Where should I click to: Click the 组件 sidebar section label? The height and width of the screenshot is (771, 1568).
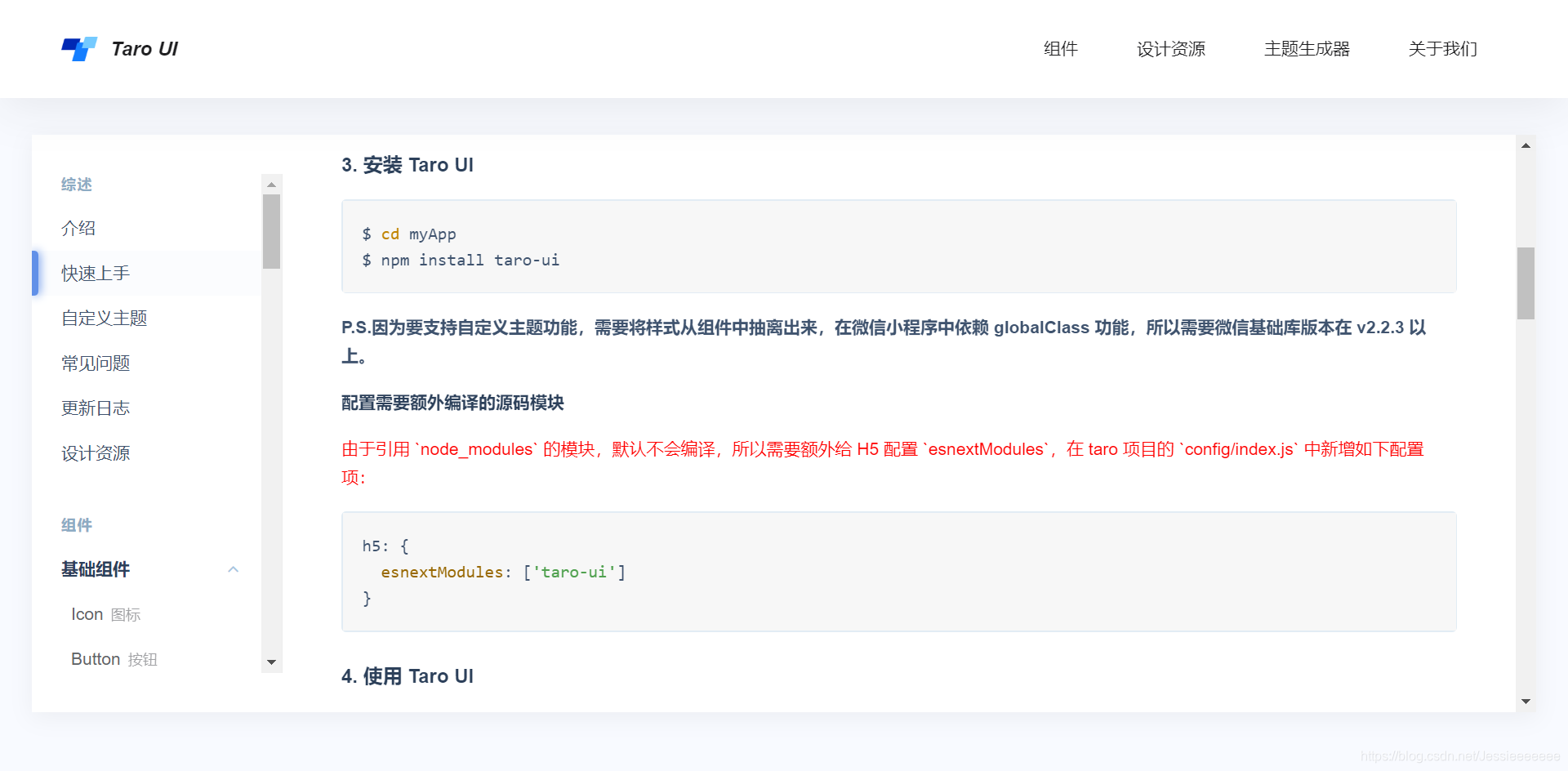(x=77, y=525)
